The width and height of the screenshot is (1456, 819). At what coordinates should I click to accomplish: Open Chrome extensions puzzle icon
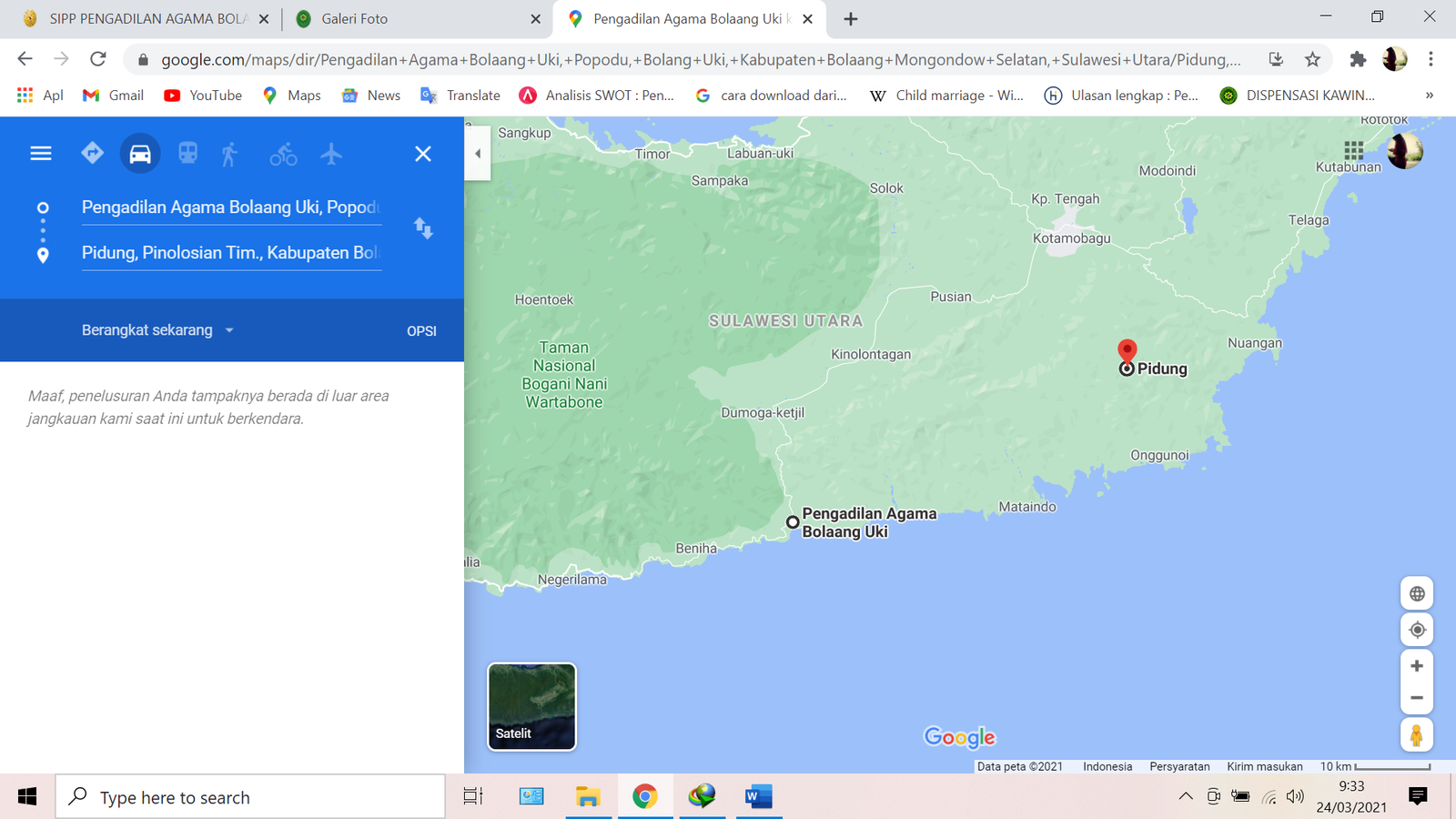(1358, 59)
